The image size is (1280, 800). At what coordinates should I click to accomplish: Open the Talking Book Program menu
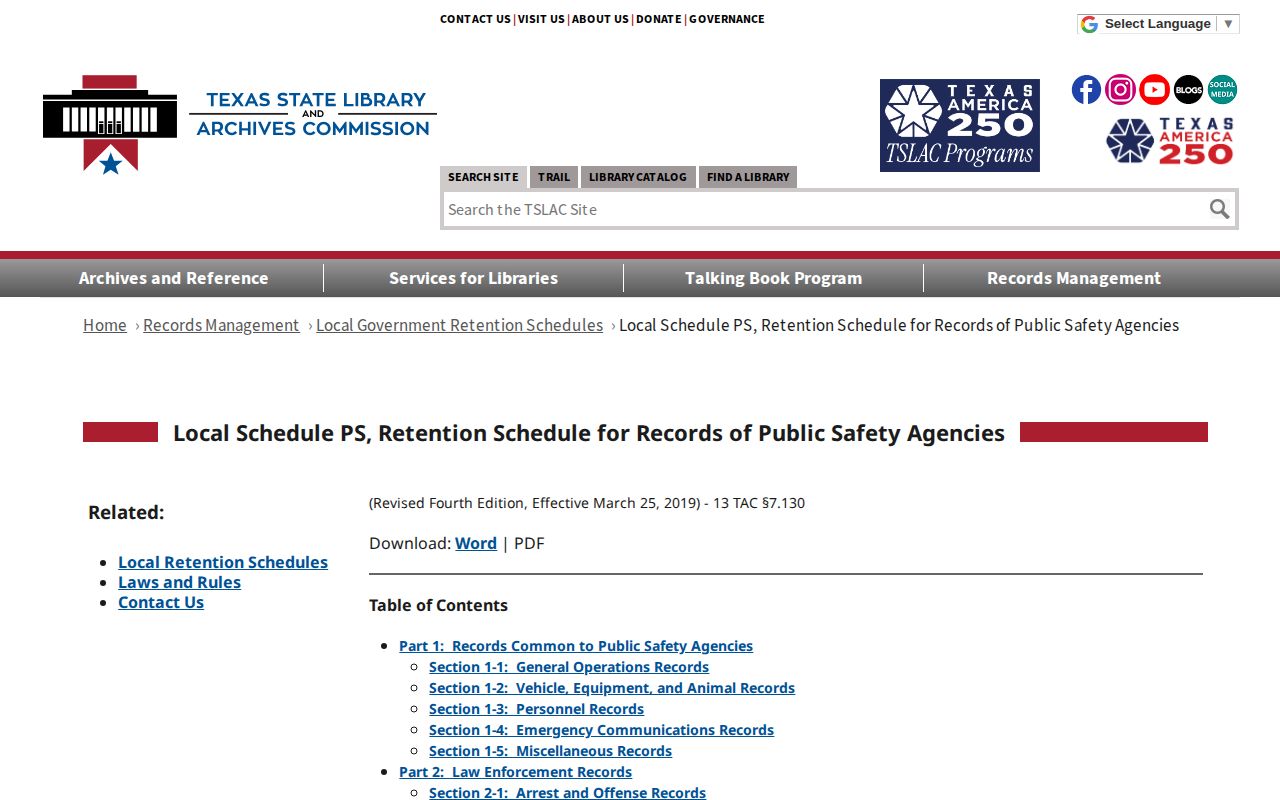(x=773, y=278)
